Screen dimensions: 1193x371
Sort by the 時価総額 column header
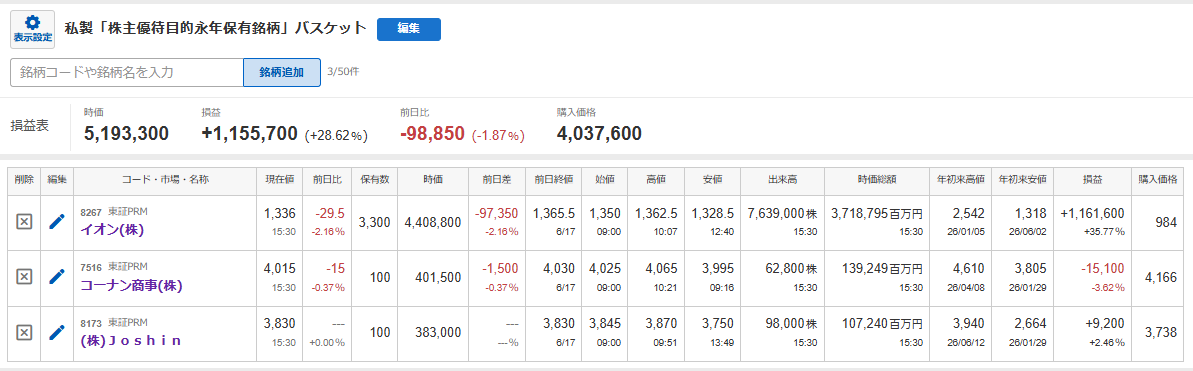click(876, 180)
